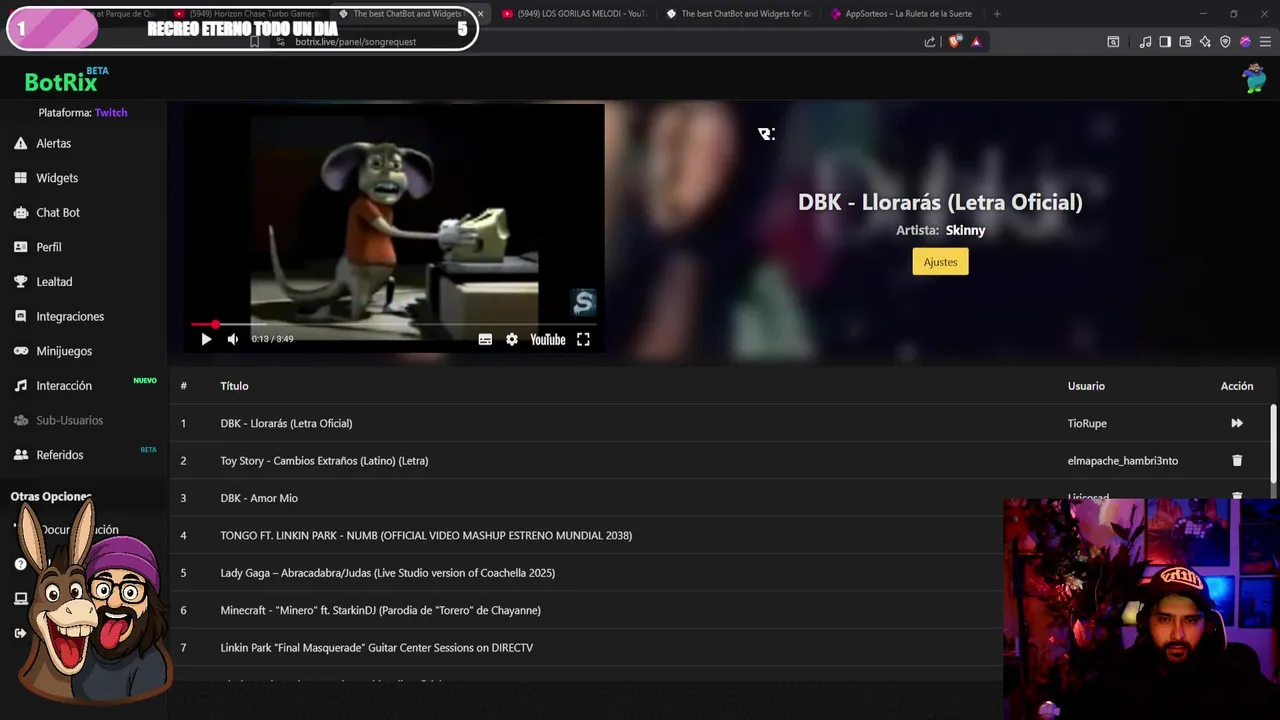Switch to LOS GORILAS MELODI YouTube tab

(575, 14)
